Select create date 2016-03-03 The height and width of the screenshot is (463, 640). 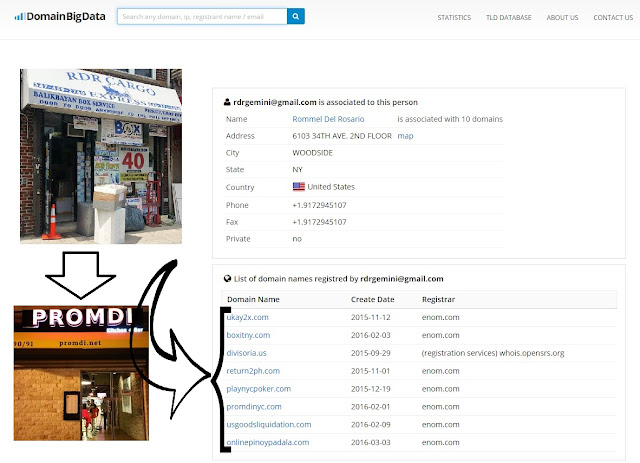click(371, 442)
